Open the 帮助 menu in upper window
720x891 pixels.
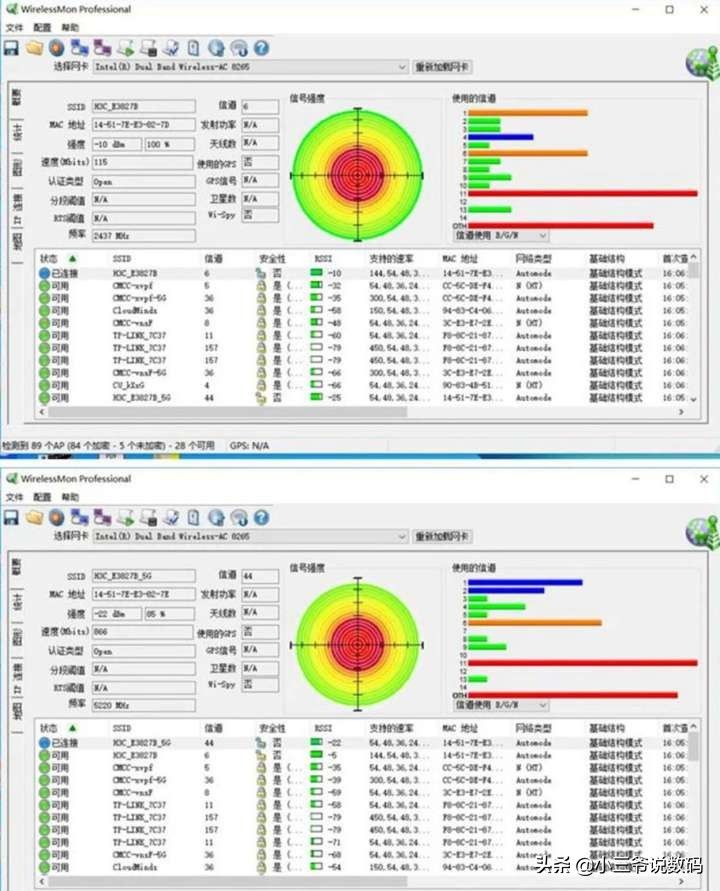70,27
